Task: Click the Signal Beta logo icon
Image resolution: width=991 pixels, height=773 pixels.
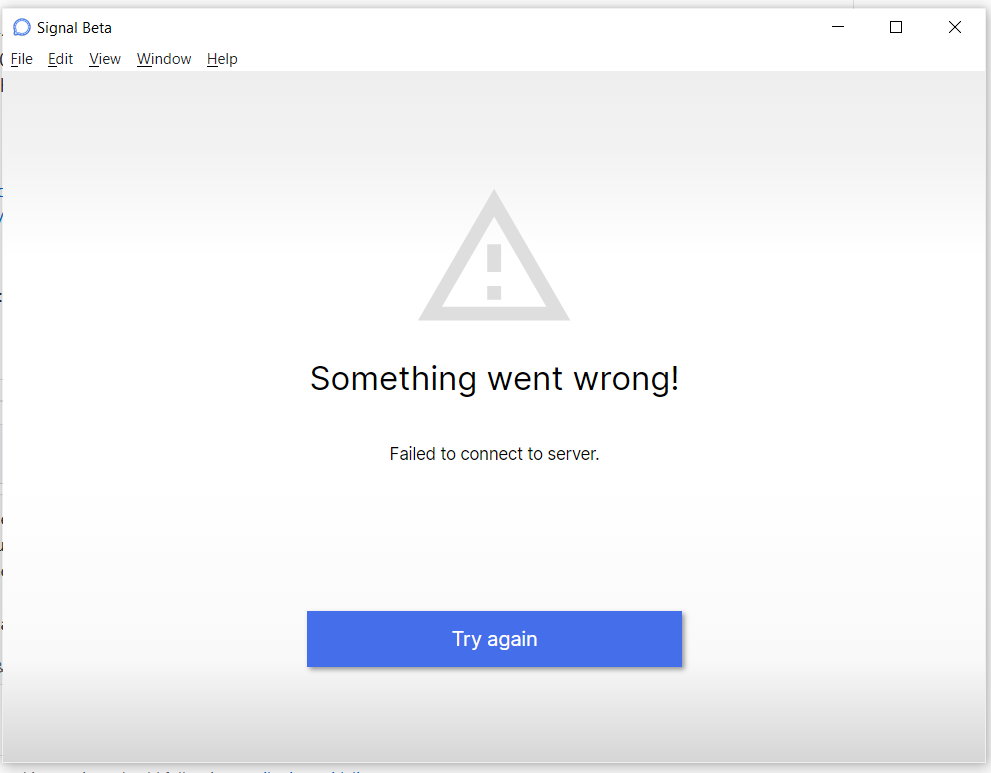Action: (22, 27)
